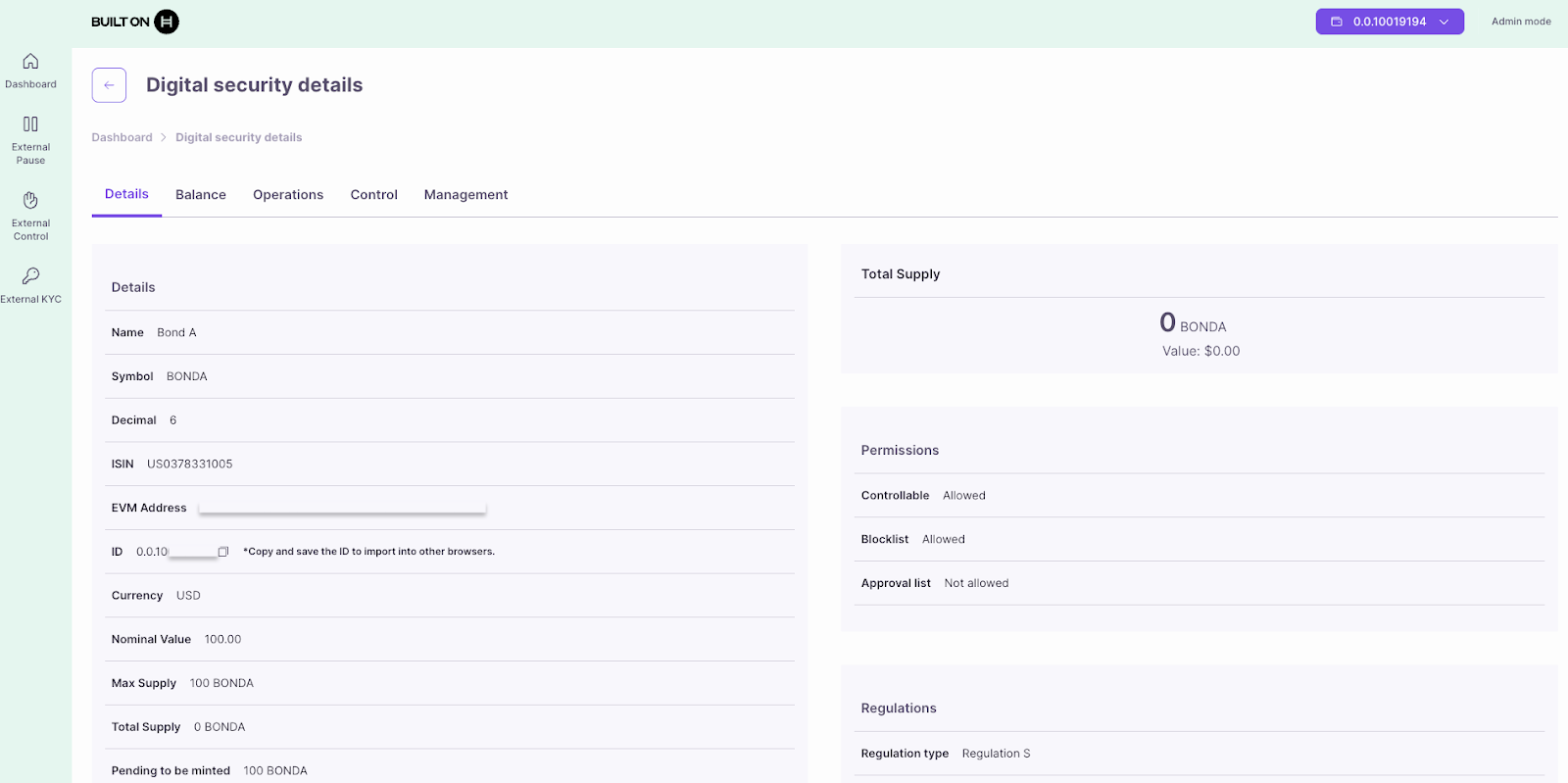Click the ISIN value US0378331005
This screenshot has width=1568, height=783.
click(189, 465)
